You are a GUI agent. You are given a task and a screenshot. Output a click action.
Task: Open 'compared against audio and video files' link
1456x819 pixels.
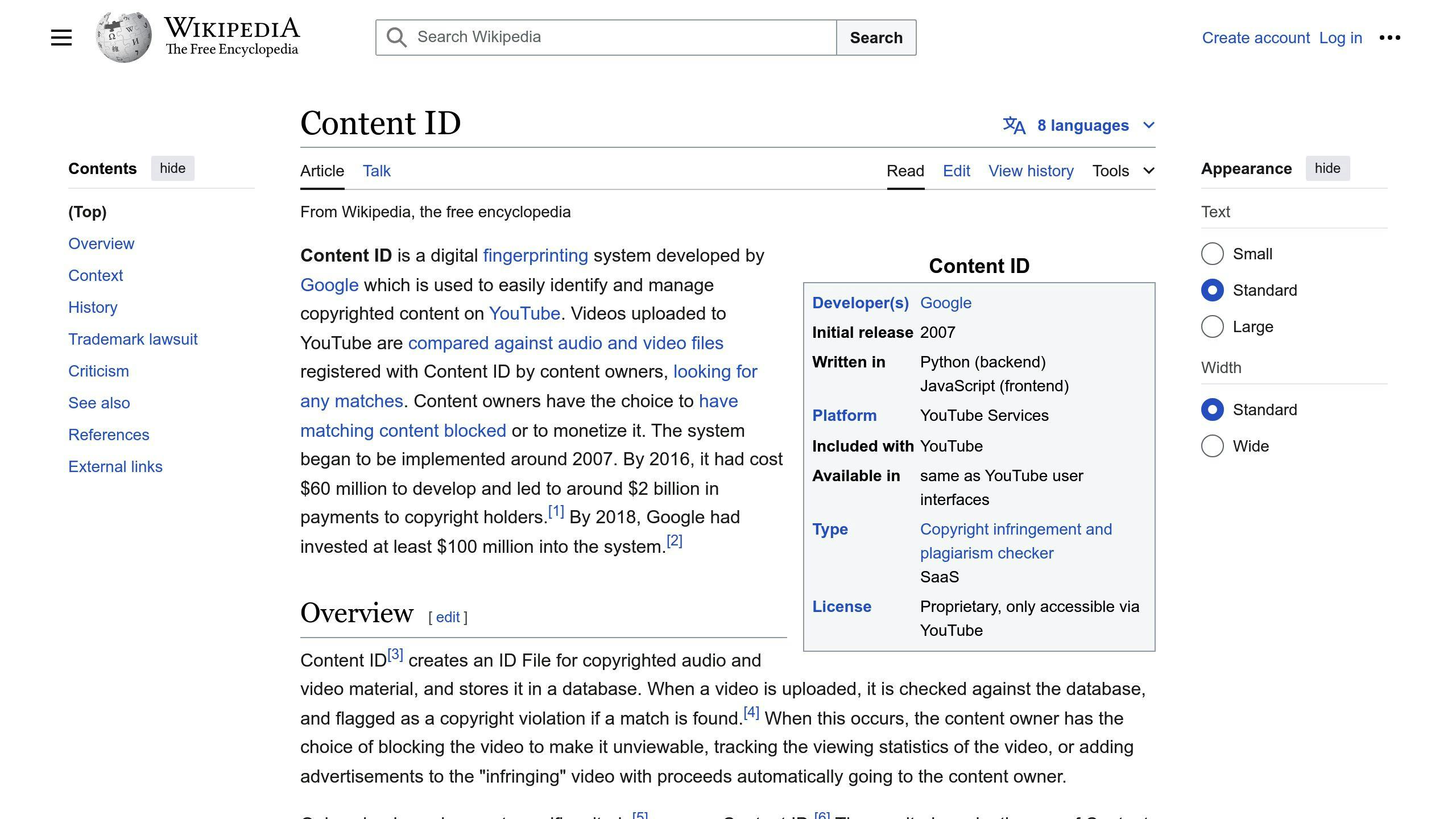tap(565, 343)
